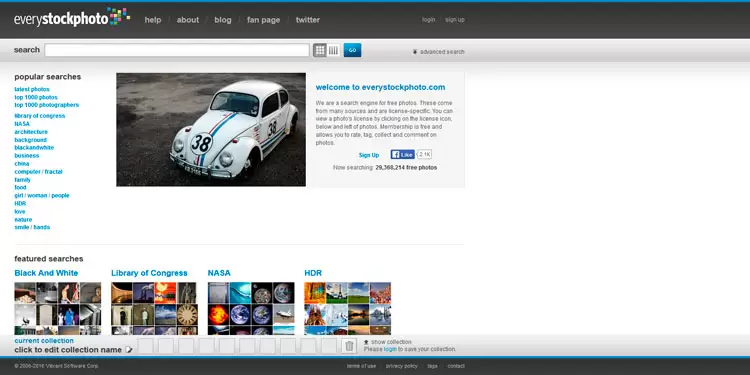The height and width of the screenshot is (375, 750).
Task: Click the blue GO search button
Action: pyautogui.click(x=353, y=50)
